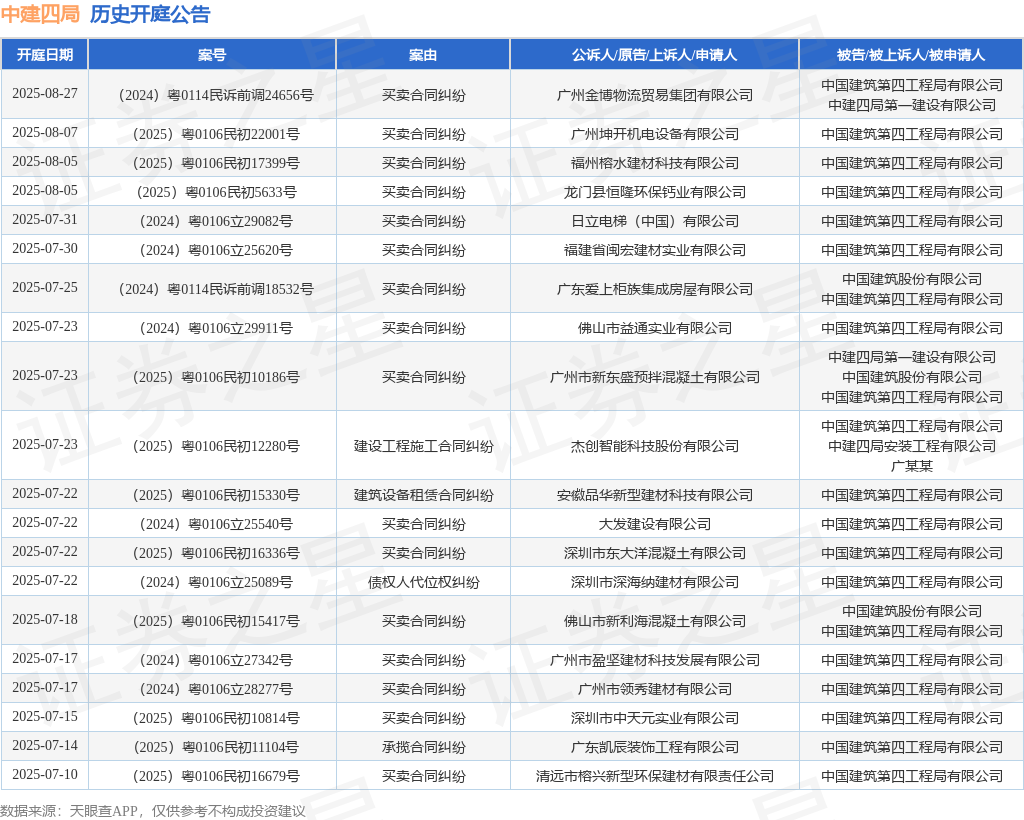Click case number 粤0106立29911号

[x=216, y=328]
